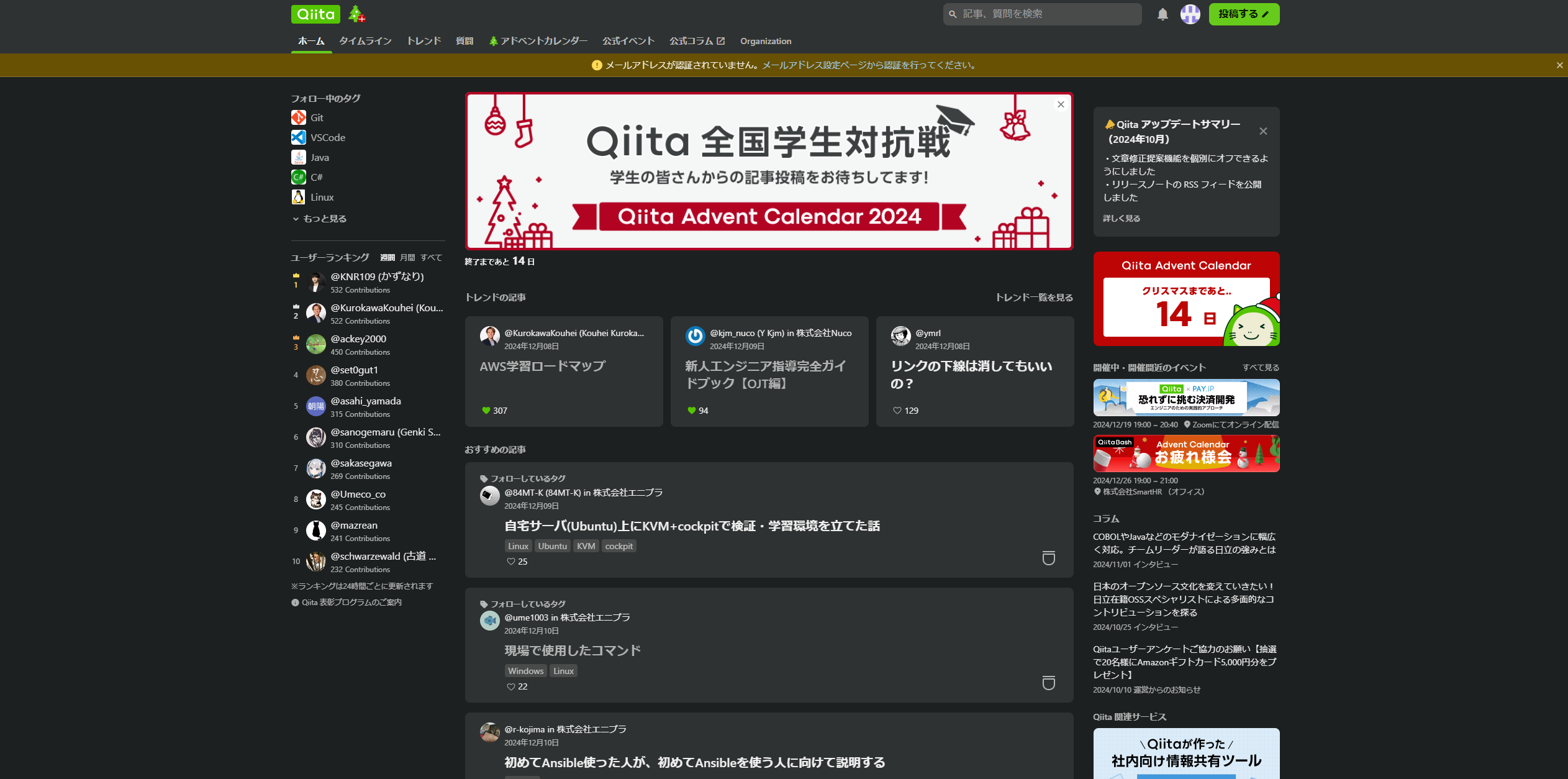Stock the 現場で使用したコマンド article
Viewport: 1568px width, 779px height.
[1048, 683]
